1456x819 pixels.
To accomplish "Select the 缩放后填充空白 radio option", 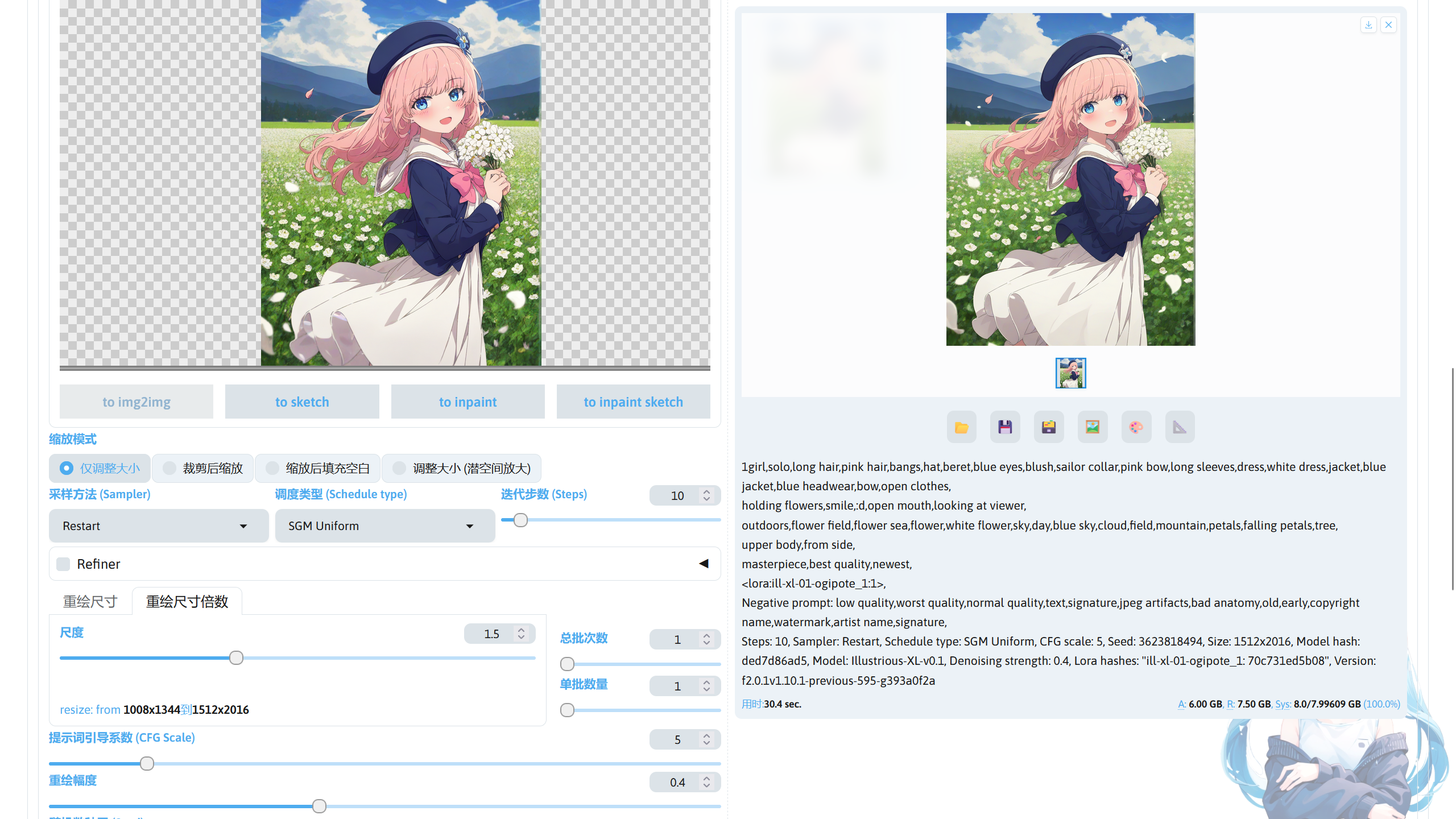I will pyautogui.click(x=318, y=468).
